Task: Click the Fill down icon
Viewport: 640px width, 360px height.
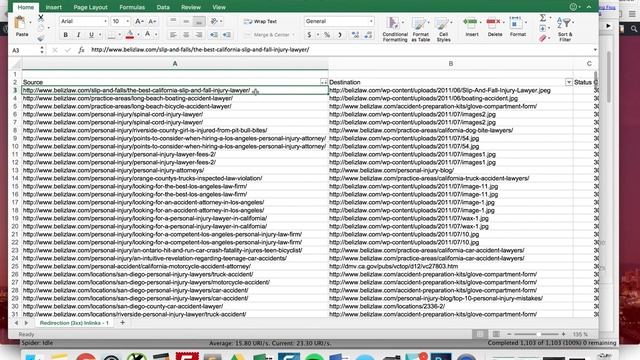Action: [x=542, y=28]
